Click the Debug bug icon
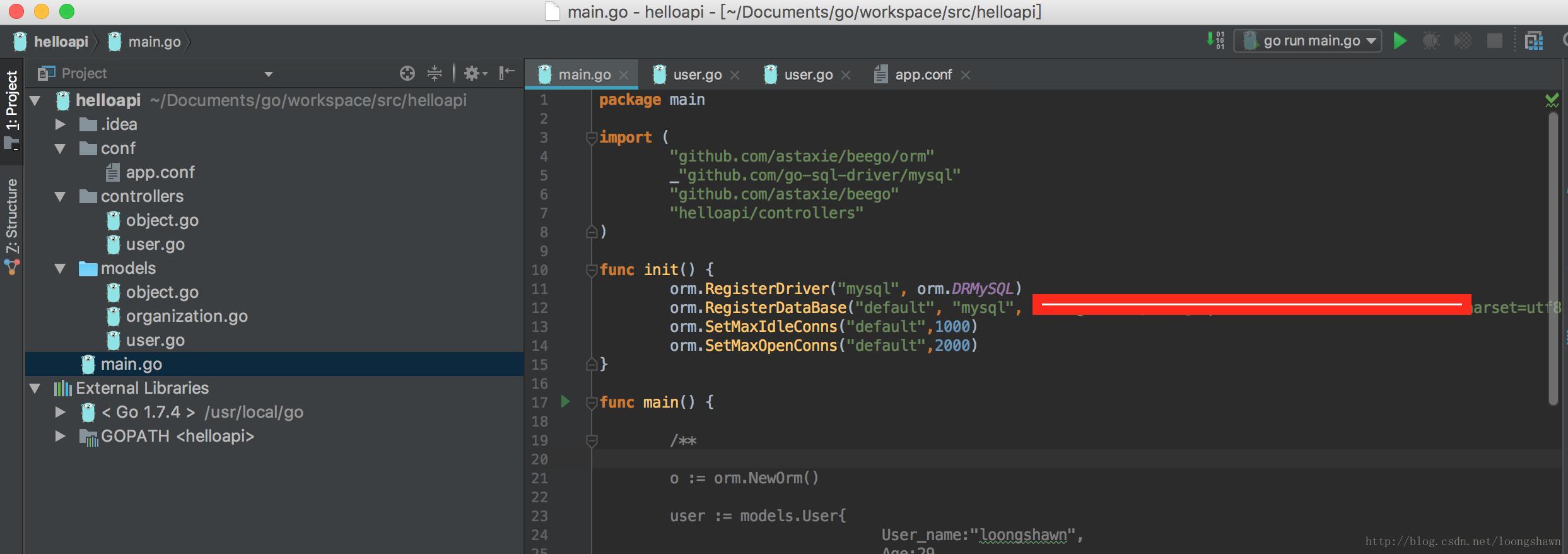 click(x=1431, y=41)
